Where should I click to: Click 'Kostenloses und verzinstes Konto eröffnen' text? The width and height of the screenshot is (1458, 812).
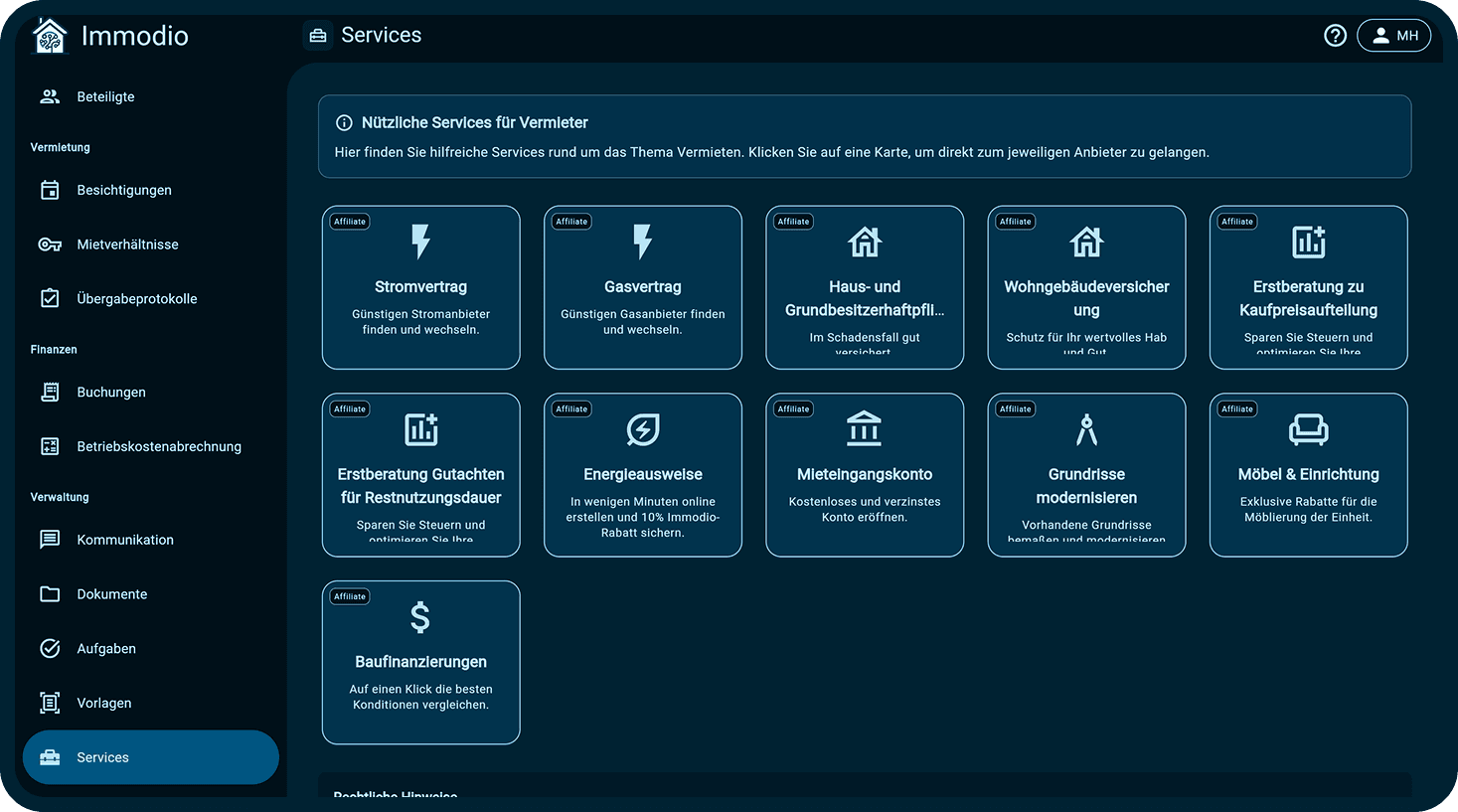(865, 510)
